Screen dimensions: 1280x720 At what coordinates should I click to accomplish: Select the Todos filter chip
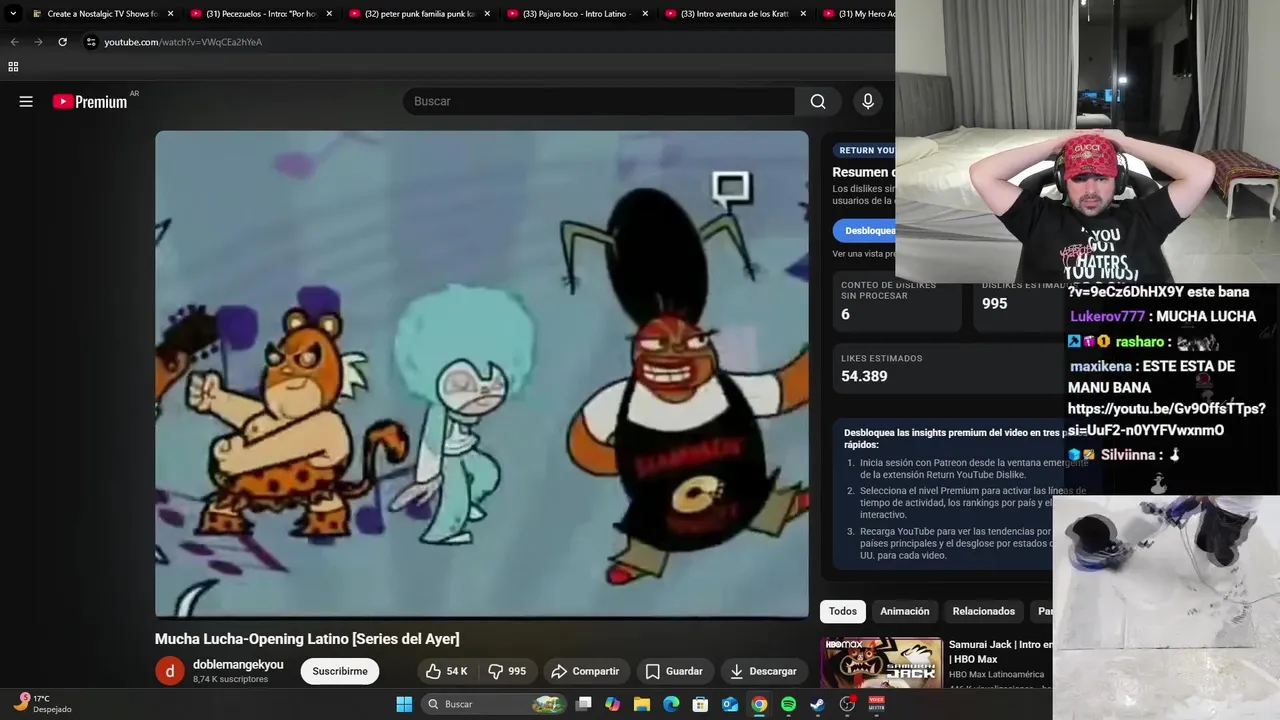click(x=843, y=611)
